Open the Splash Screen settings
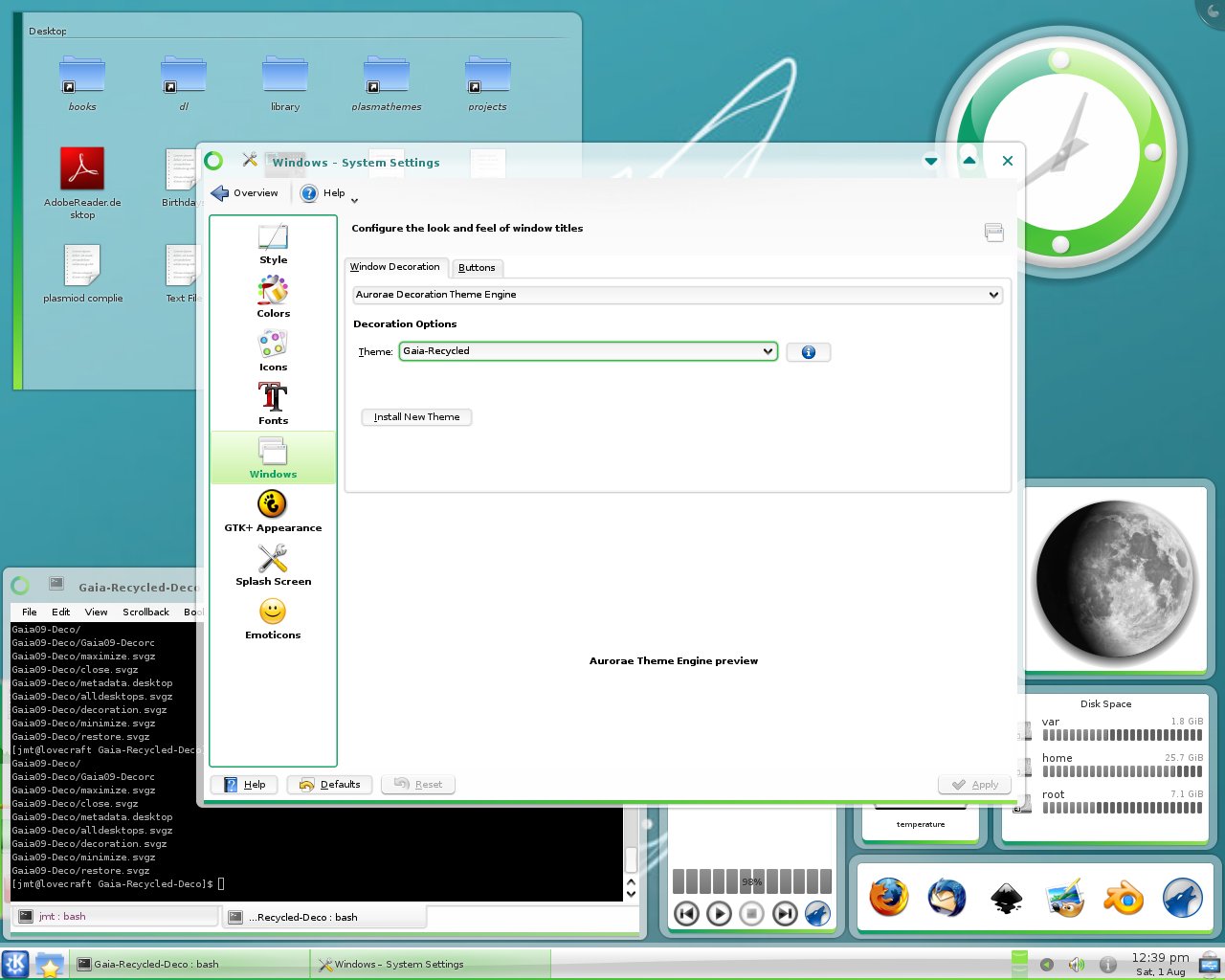This screenshot has width=1225, height=980. (273, 566)
